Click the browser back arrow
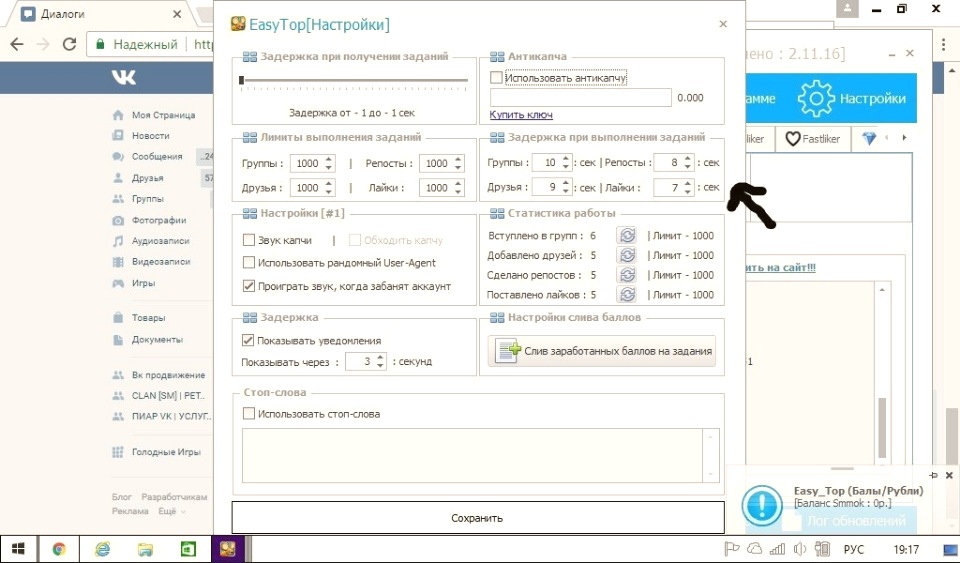The width and height of the screenshot is (960, 563). tap(17, 44)
